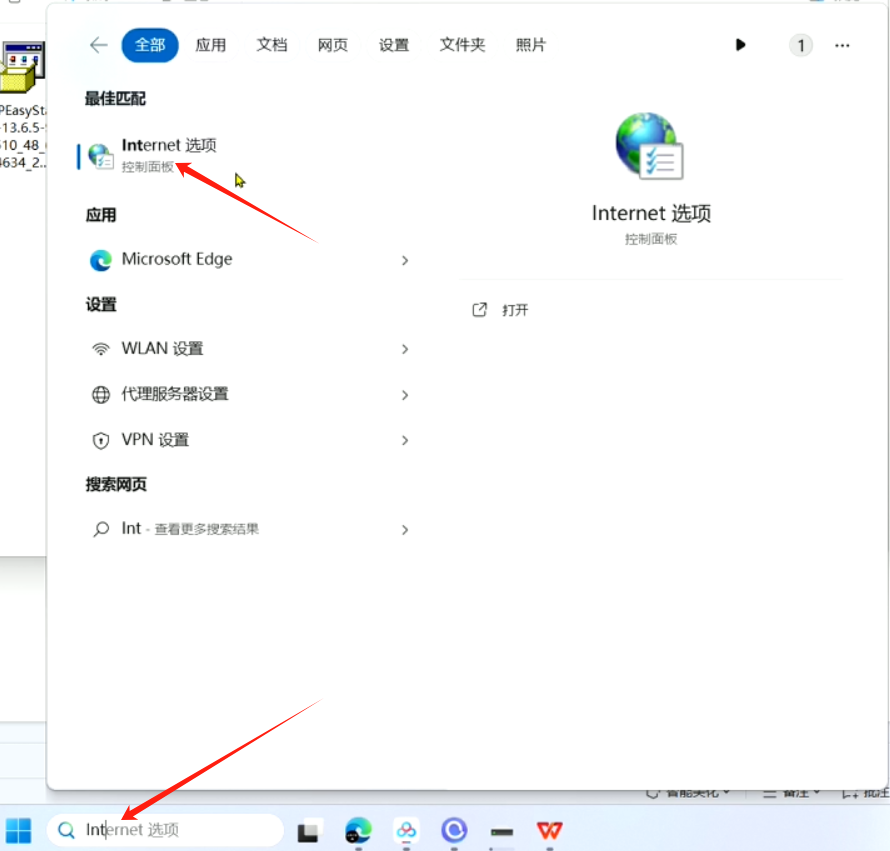Click the shield icon beside VPN 设置
The width and height of the screenshot is (890, 851).
coord(101,441)
